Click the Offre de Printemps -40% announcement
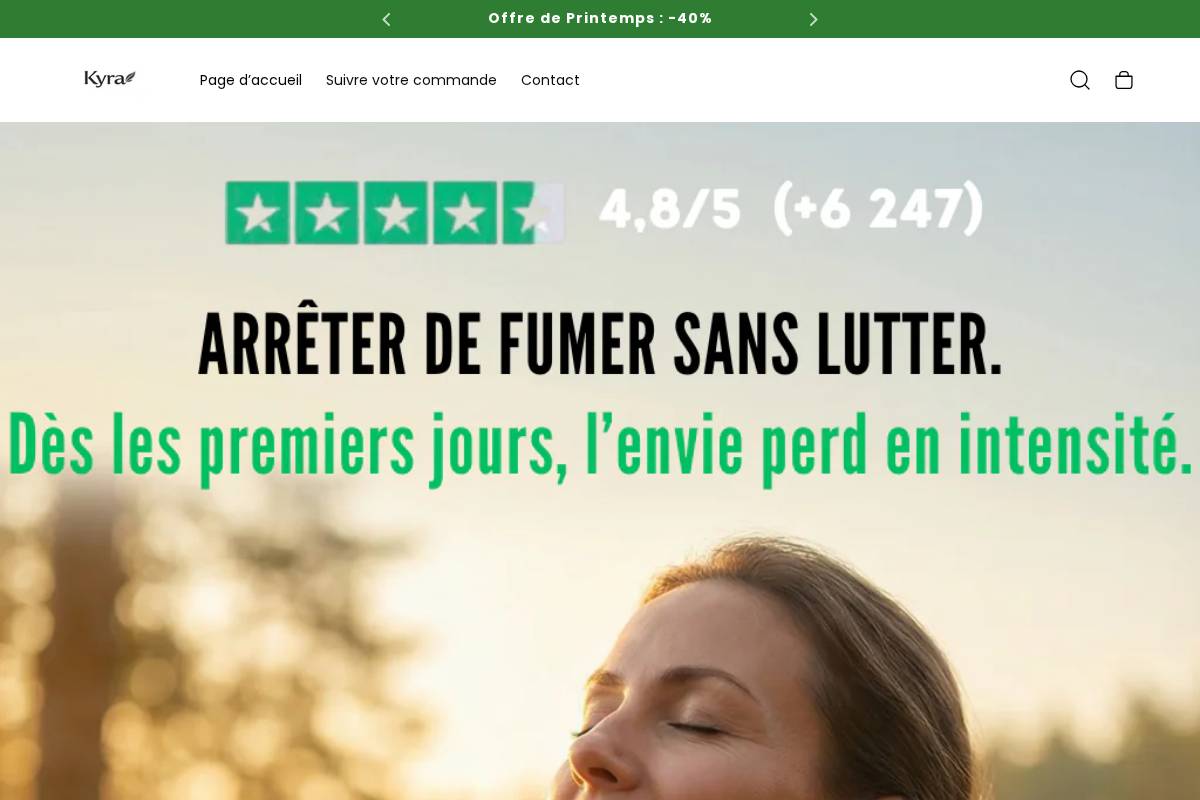The width and height of the screenshot is (1200, 800). [600, 18]
